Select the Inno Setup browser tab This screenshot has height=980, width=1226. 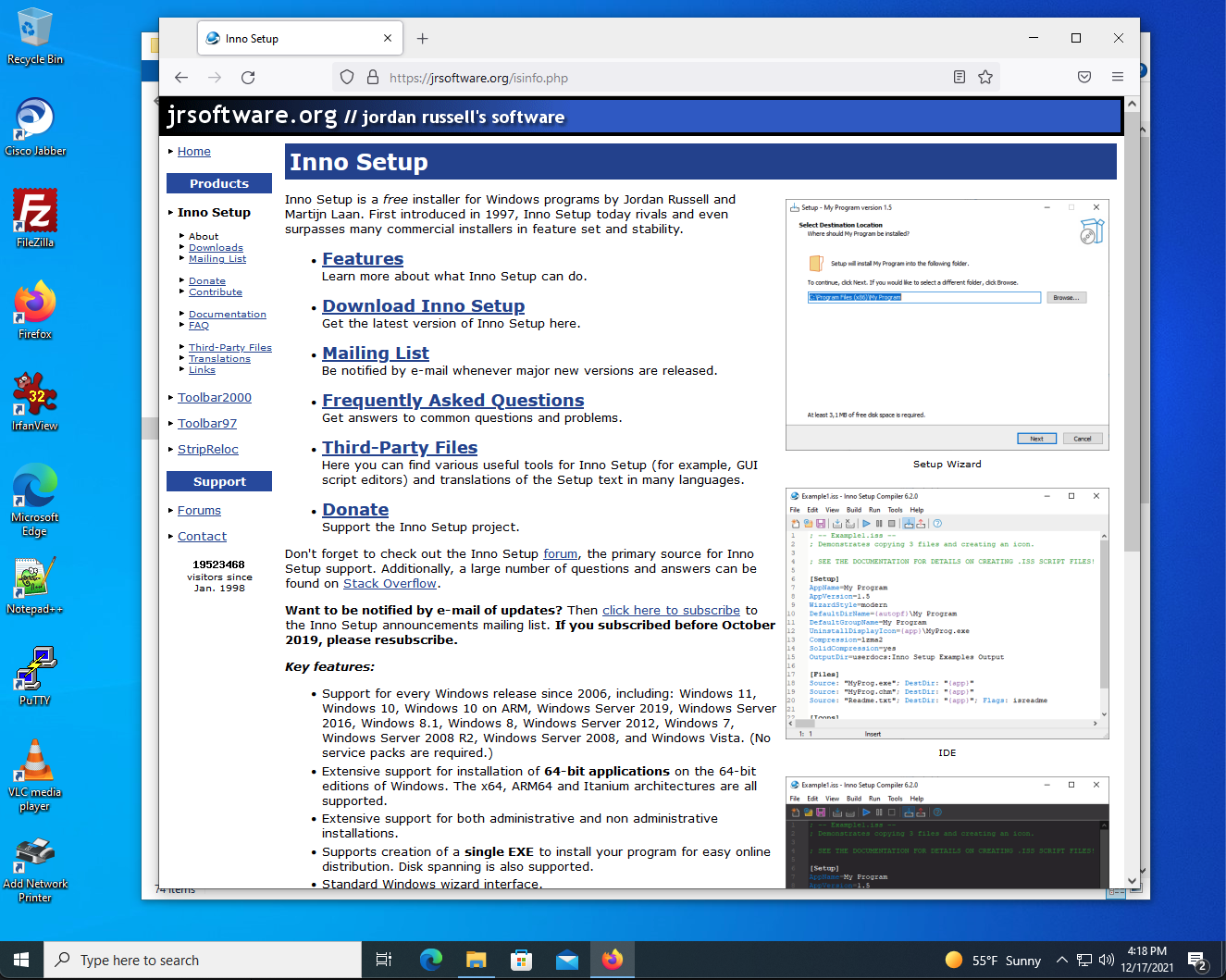coord(300,39)
